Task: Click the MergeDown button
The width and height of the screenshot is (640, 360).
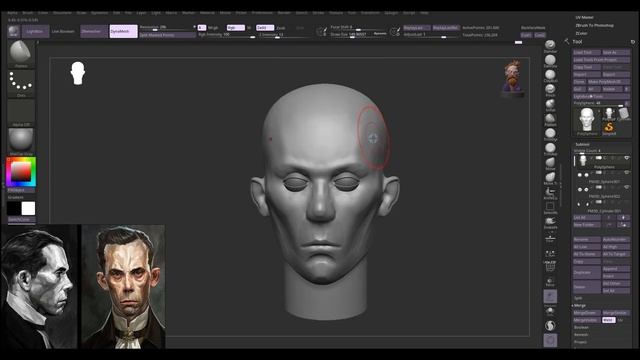Action: point(587,313)
